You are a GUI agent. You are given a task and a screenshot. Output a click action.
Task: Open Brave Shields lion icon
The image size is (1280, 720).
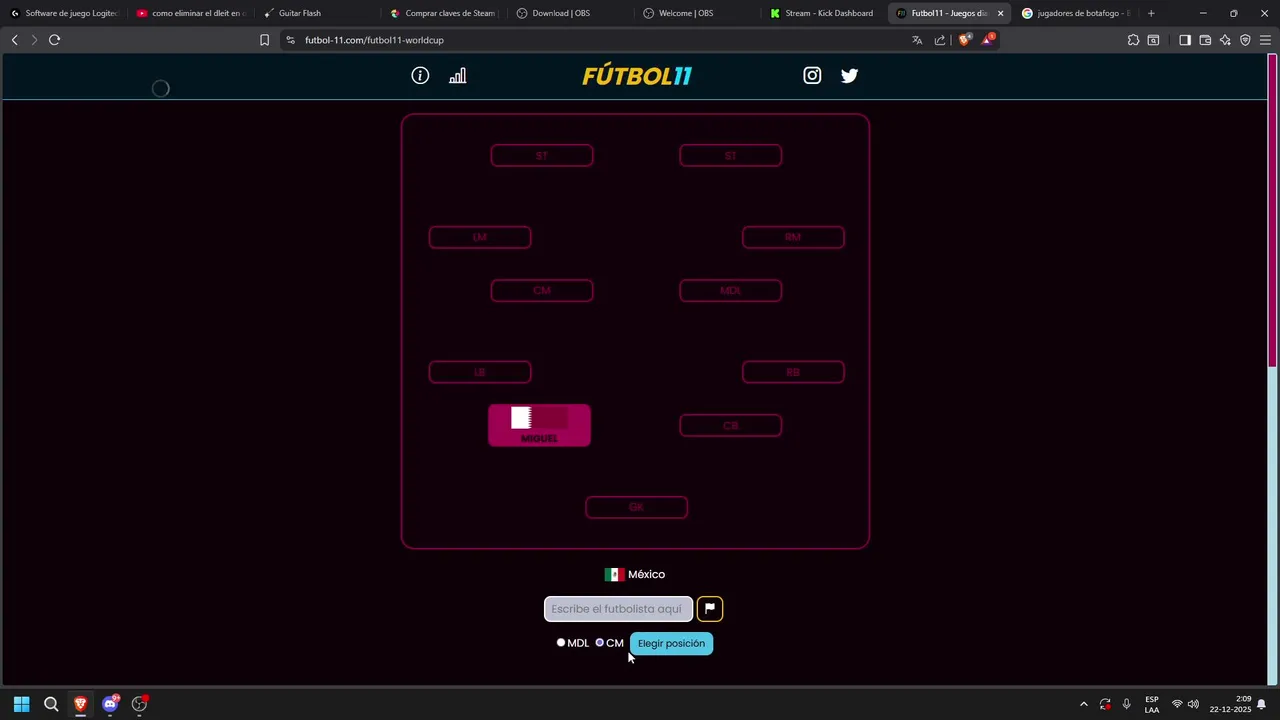pos(964,40)
